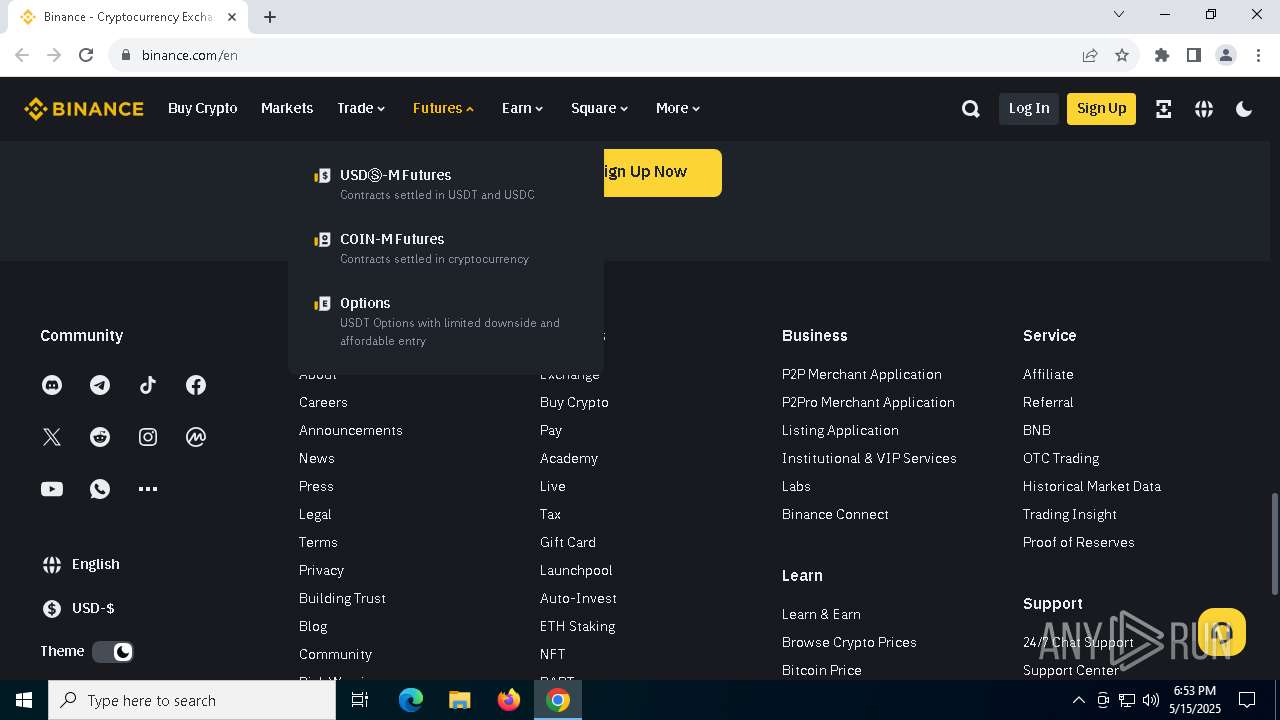This screenshot has height=720, width=1280.
Task: Click the browser extensions puzzle icon
Action: (x=1162, y=55)
